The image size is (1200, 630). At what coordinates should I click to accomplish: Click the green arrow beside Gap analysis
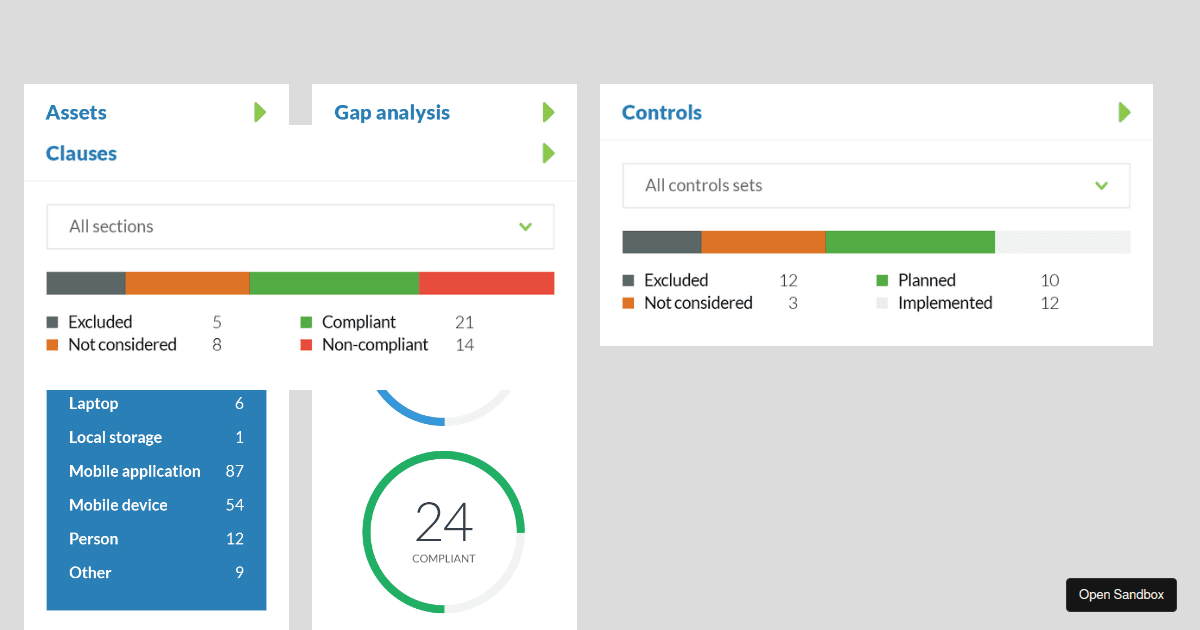[x=547, y=112]
